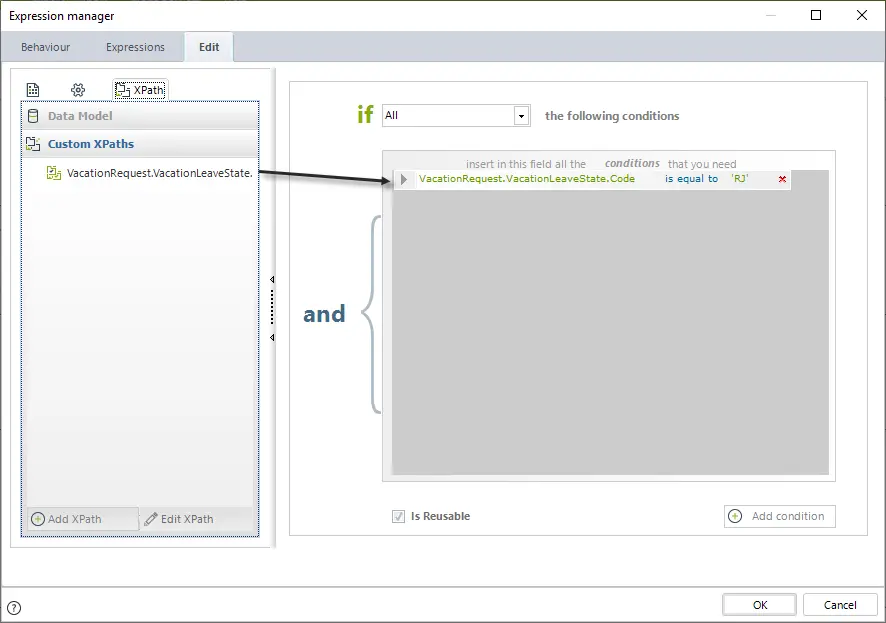Click the lower splitter arrow on divider
886x623 pixels.
[272, 337]
